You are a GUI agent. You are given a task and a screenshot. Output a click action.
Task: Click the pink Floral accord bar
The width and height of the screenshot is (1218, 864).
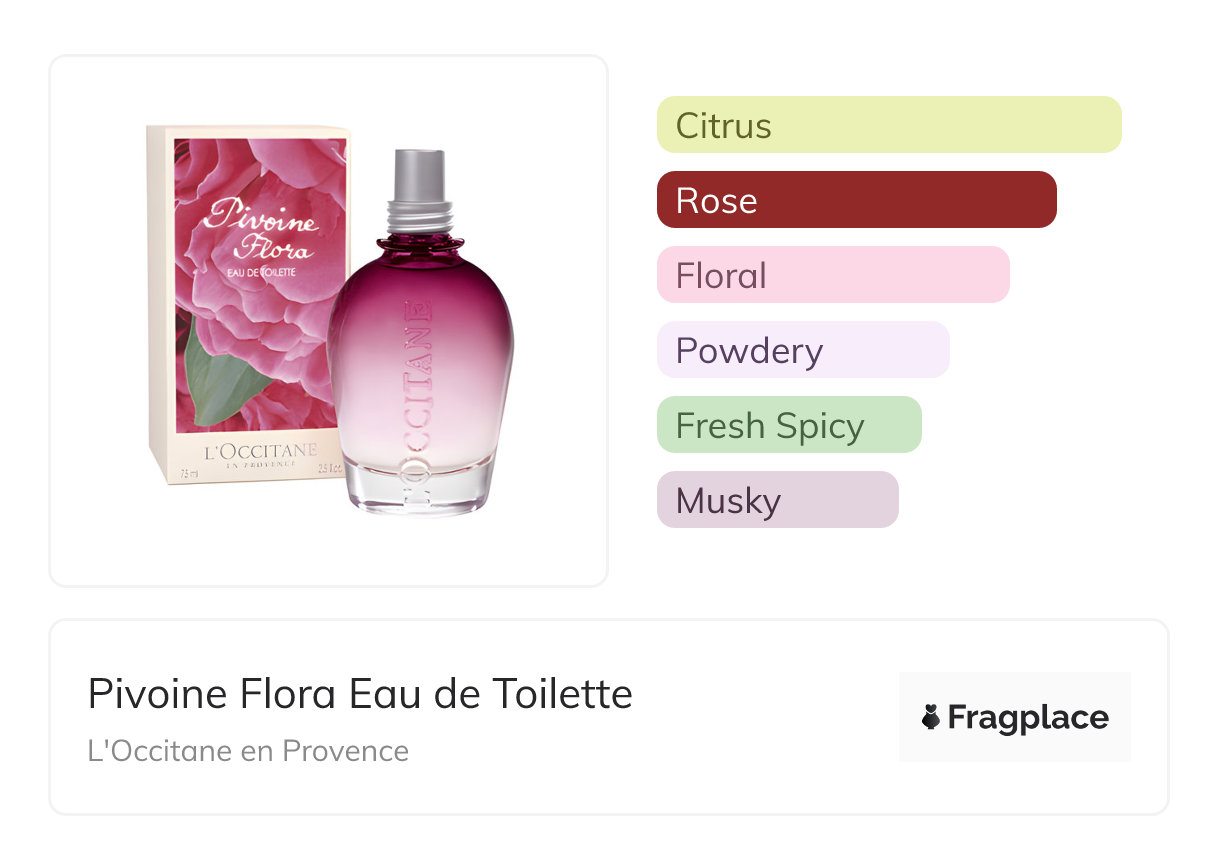(x=832, y=275)
